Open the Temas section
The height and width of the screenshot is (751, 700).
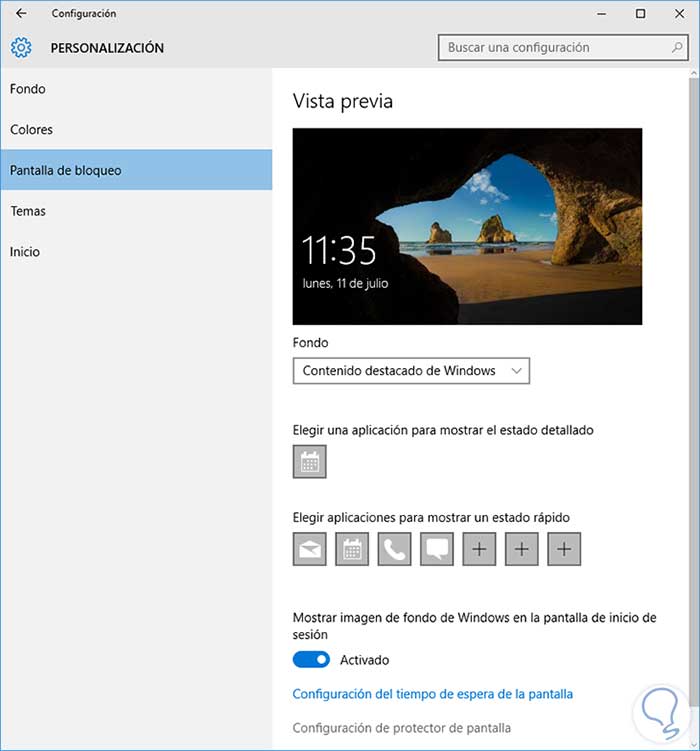tap(136, 211)
